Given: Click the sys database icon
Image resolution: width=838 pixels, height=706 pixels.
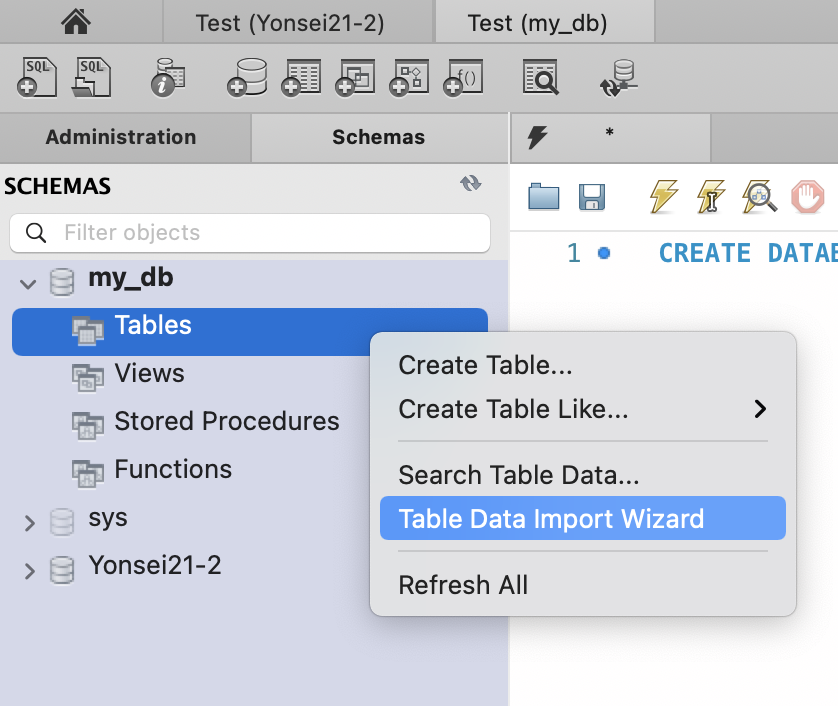Looking at the screenshot, I should coord(62,522).
